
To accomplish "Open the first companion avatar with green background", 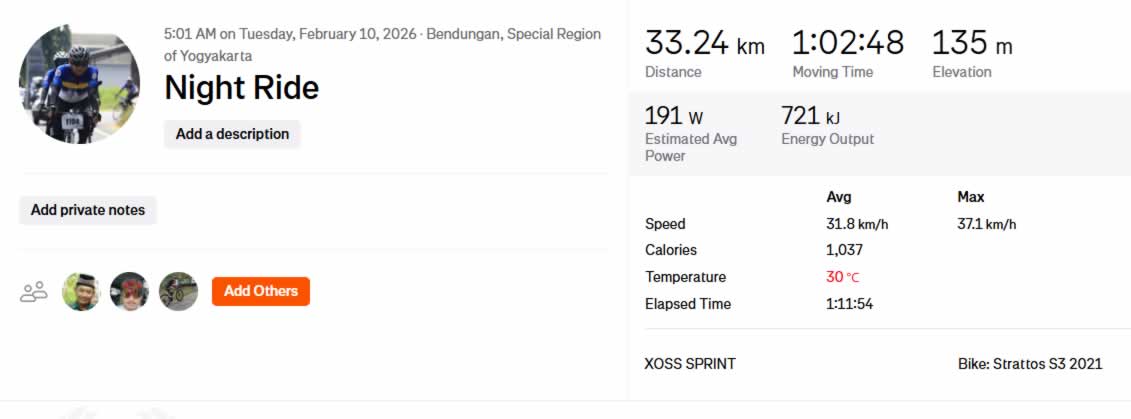I will [x=81, y=291].
